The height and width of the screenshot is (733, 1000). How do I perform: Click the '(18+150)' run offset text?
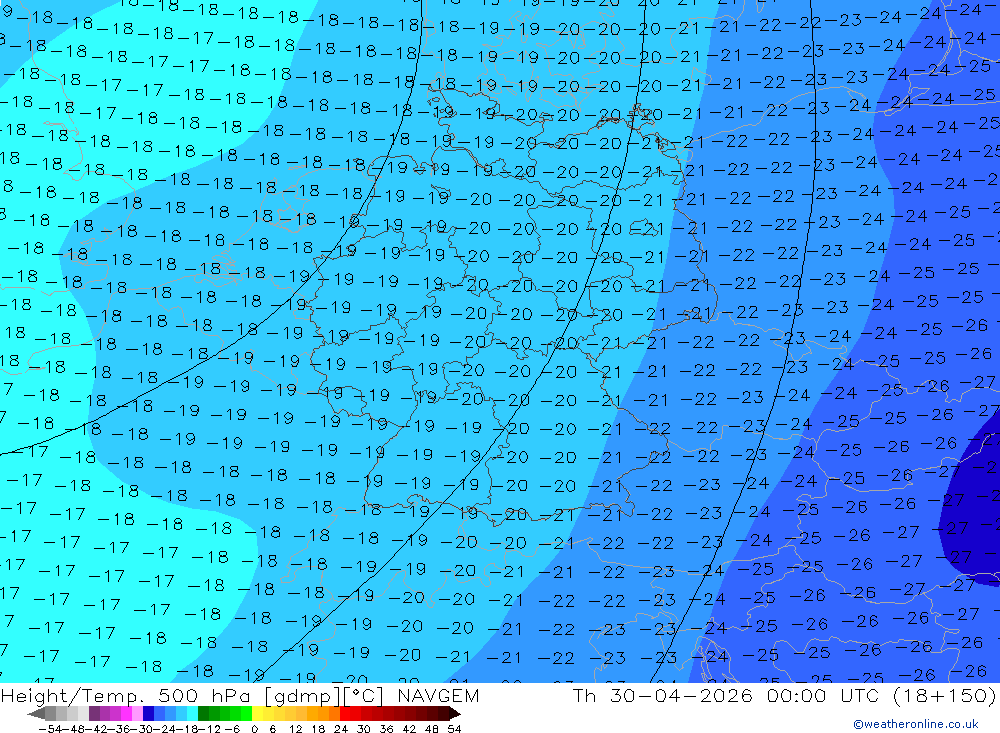(944, 695)
